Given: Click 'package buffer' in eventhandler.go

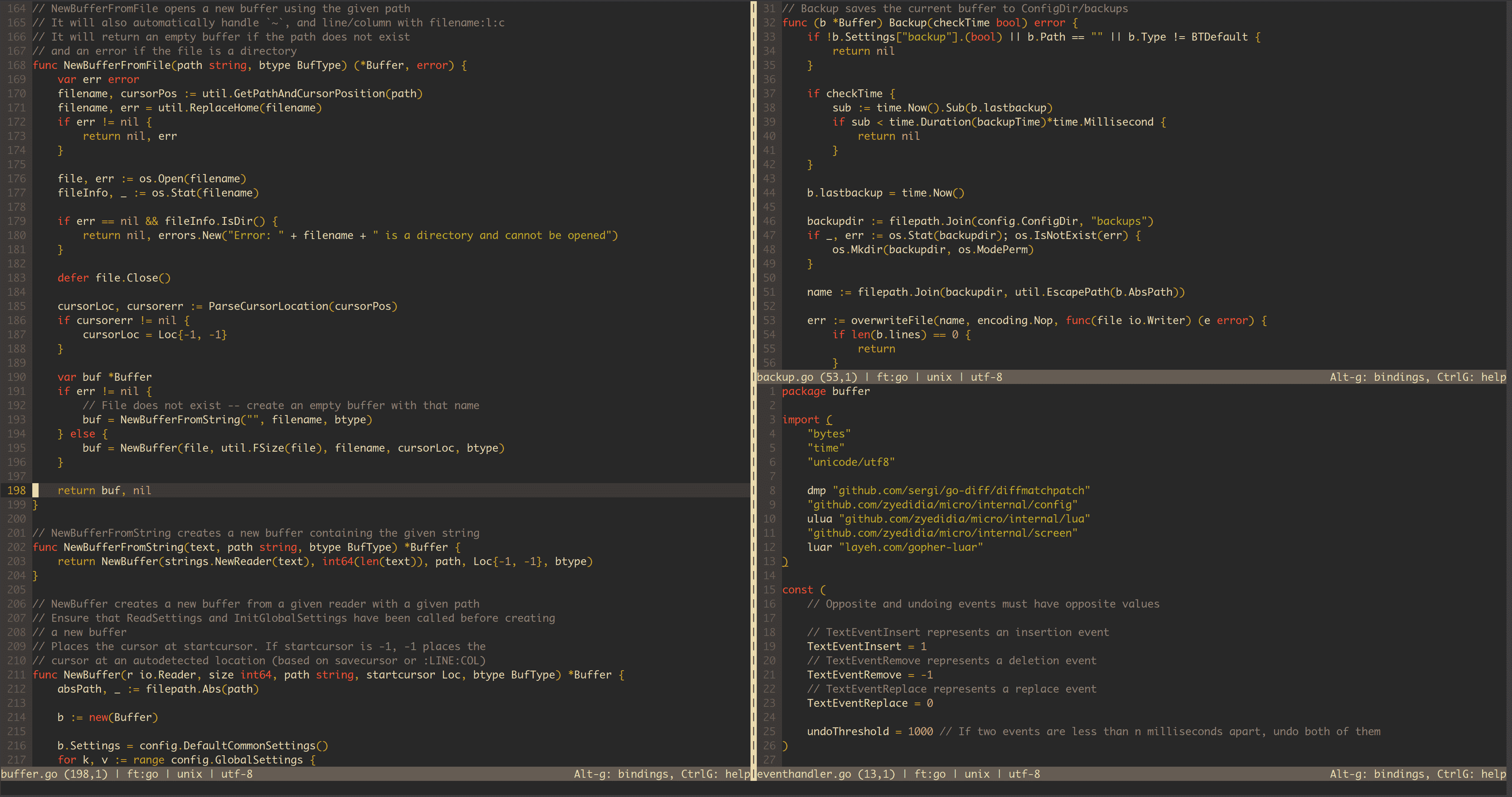Looking at the screenshot, I should pyautogui.click(x=826, y=391).
